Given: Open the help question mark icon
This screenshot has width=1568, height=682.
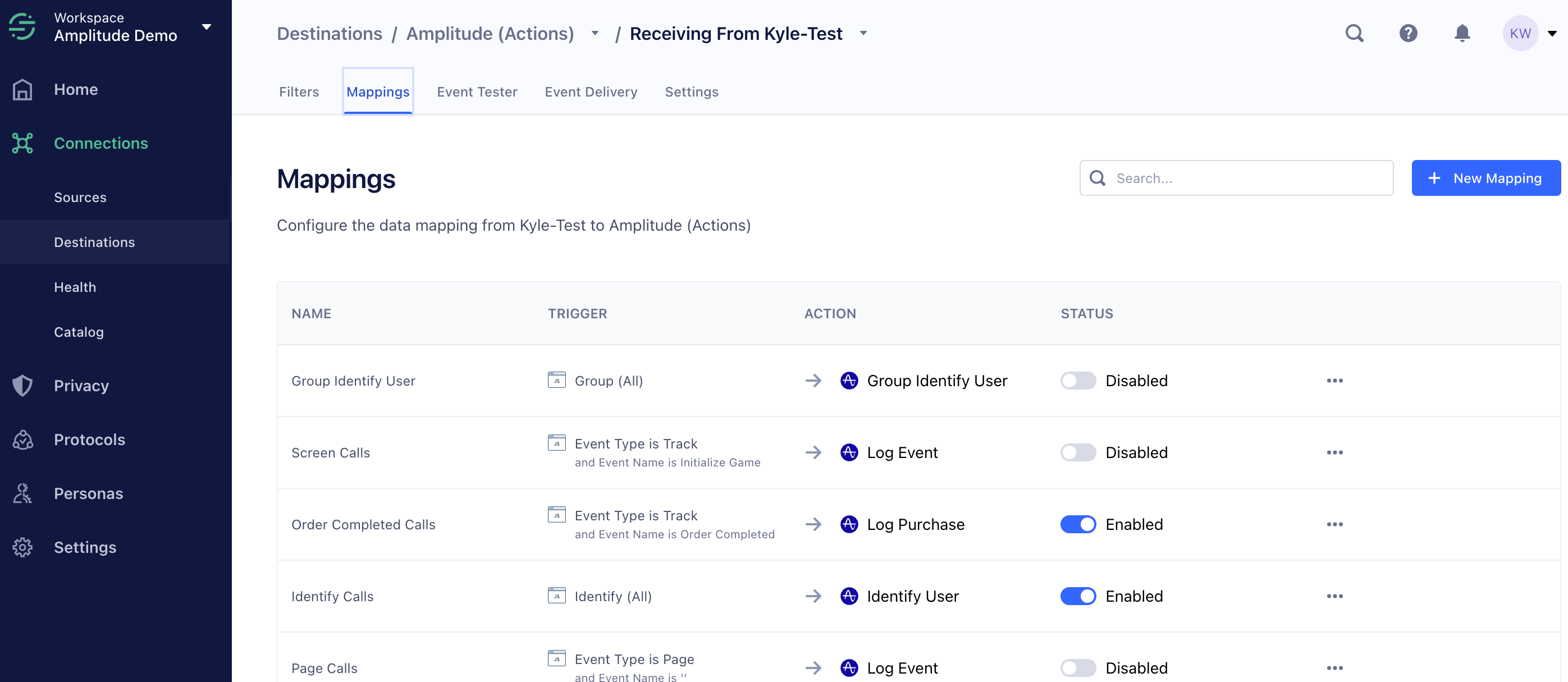Looking at the screenshot, I should point(1408,33).
